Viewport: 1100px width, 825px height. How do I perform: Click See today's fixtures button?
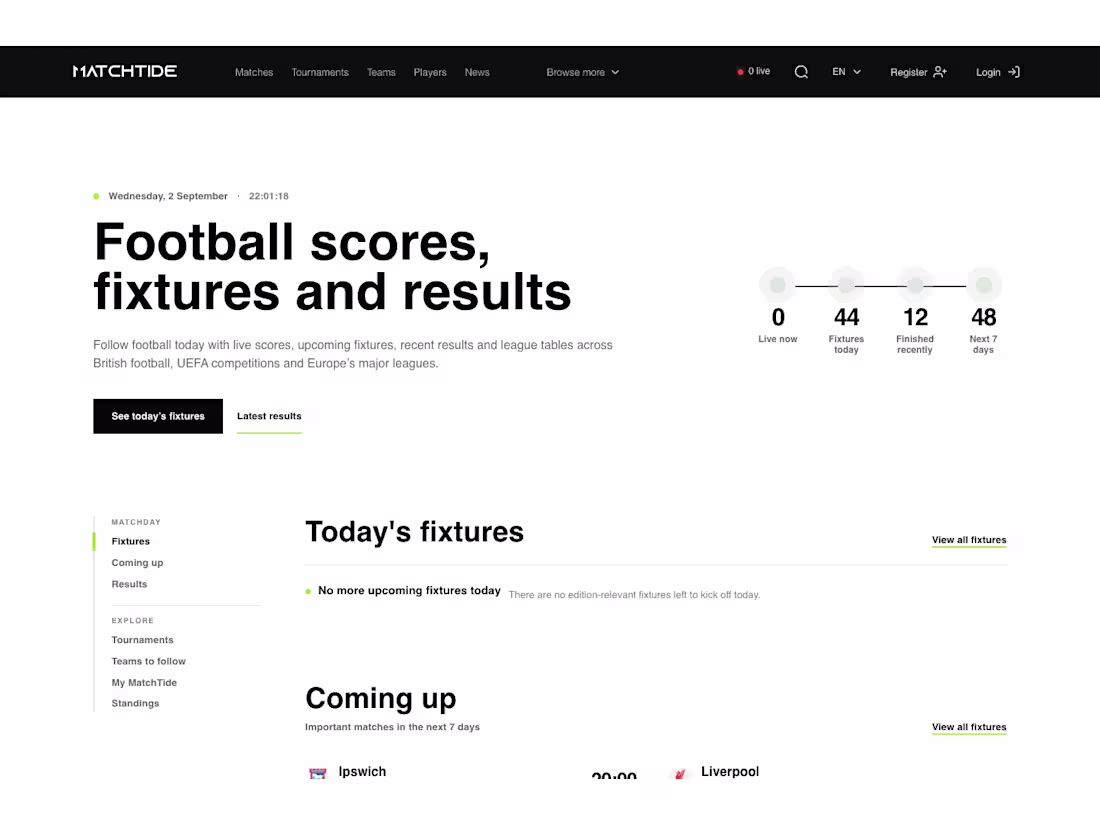pyautogui.click(x=158, y=416)
